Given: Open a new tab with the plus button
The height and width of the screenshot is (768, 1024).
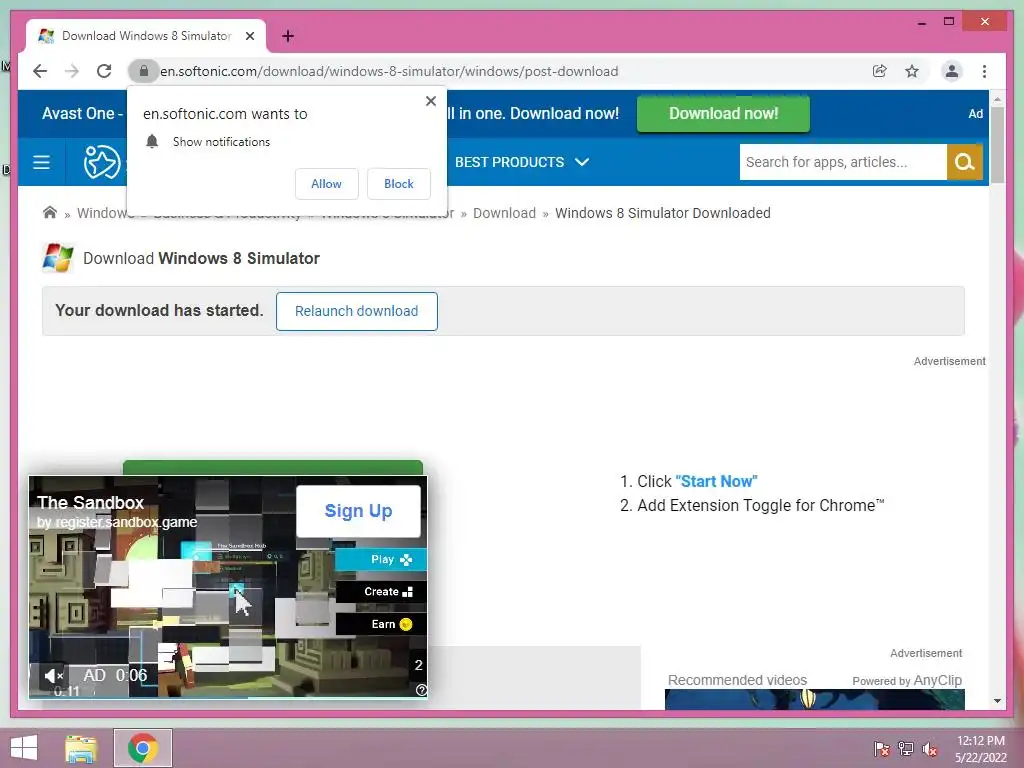Looking at the screenshot, I should 288,36.
